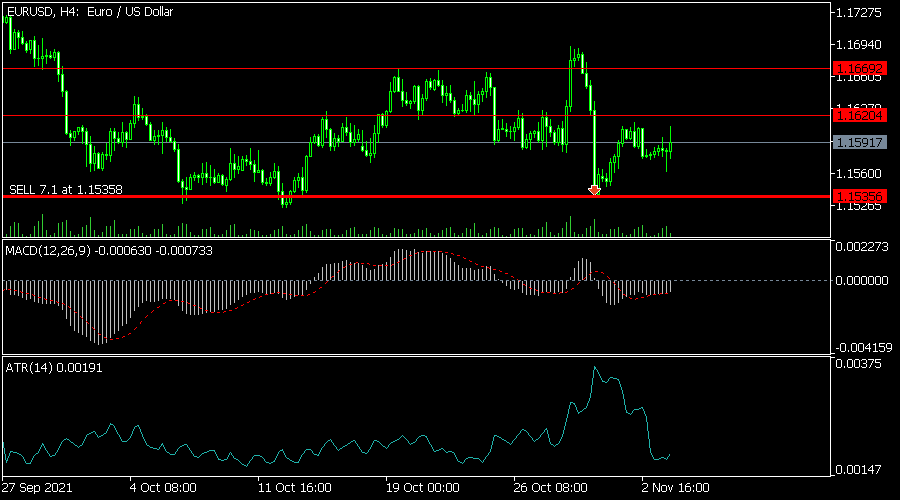The height and width of the screenshot is (500, 900).
Task: Click the ATR(14) 0.00191 indicator label
Action: (54, 368)
